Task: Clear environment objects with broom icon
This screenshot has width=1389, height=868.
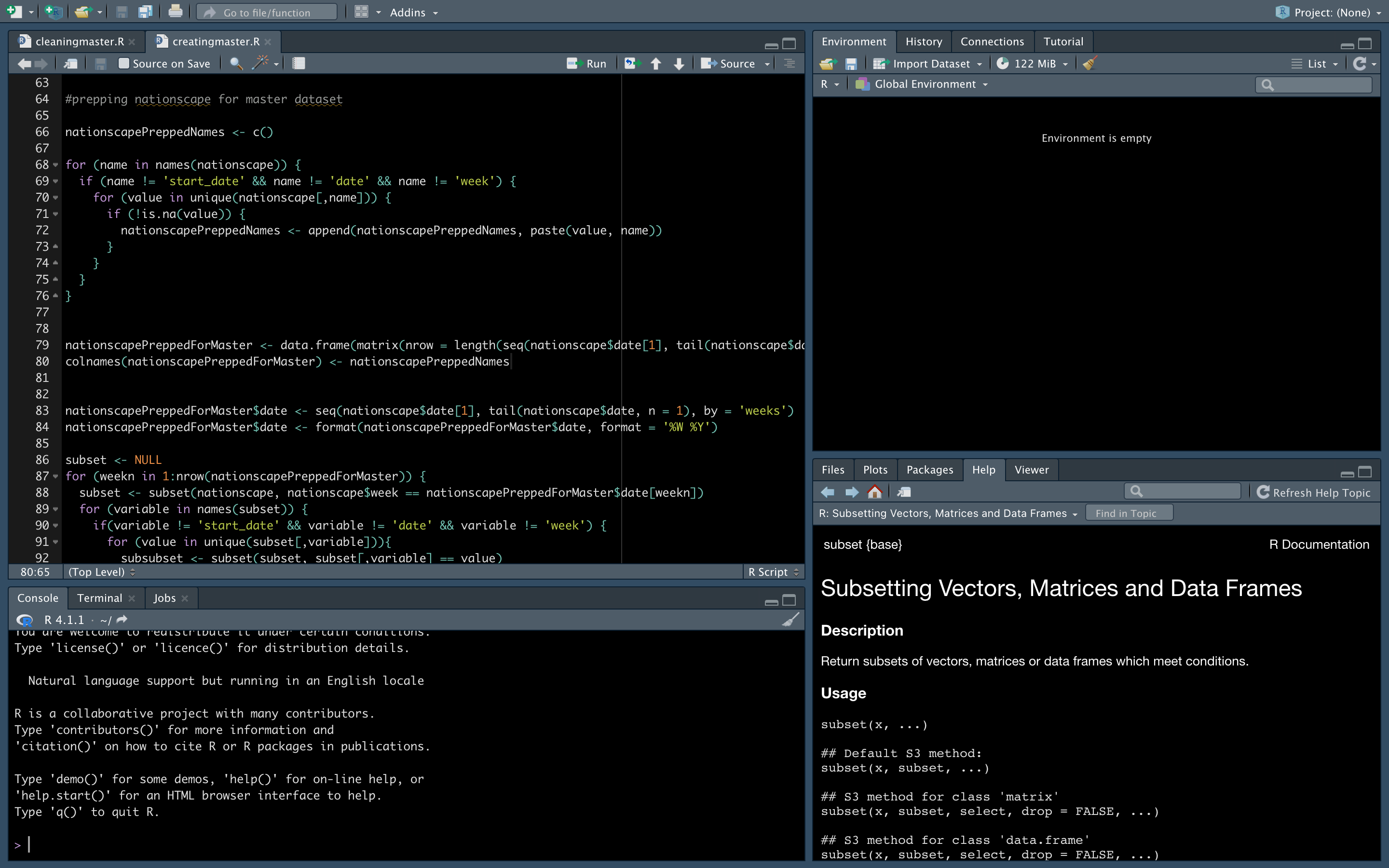Action: pyautogui.click(x=1090, y=63)
